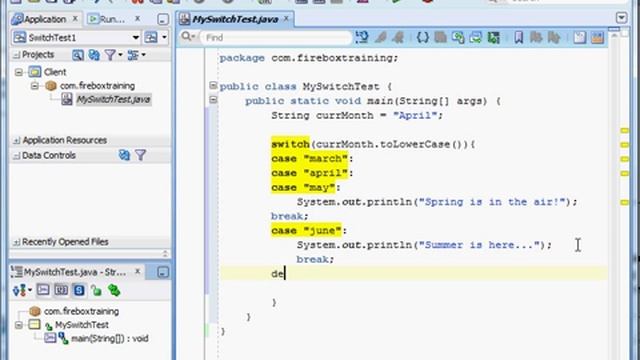640x360 pixels.
Task: Select MySwitchTest.java in the Projects tree
Action: pos(113,99)
